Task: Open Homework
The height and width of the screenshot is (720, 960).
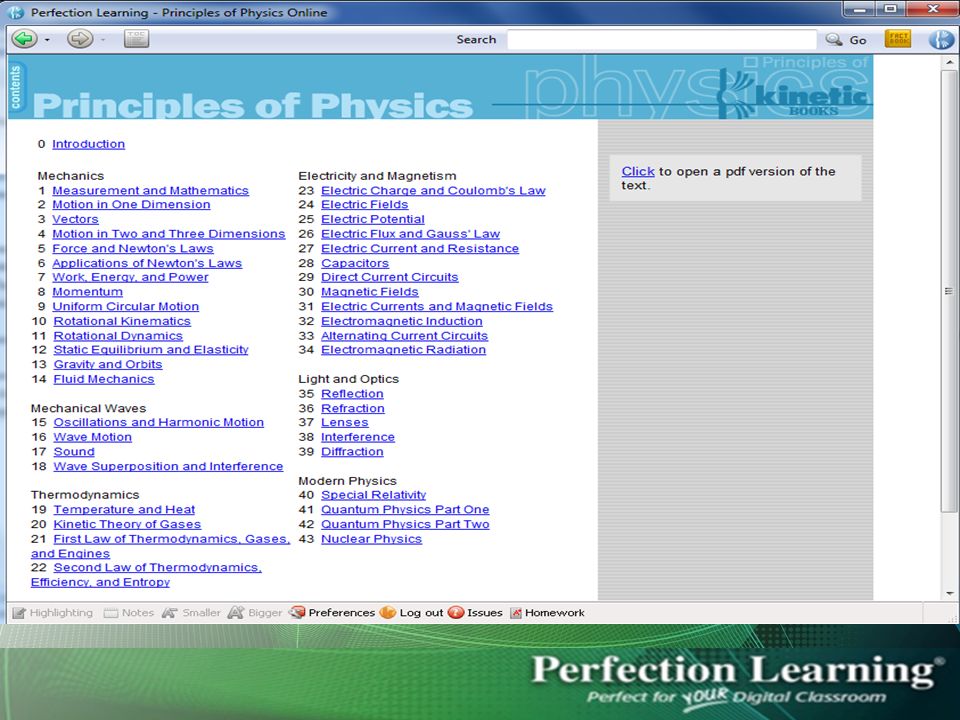Action: tap(547, 613)
